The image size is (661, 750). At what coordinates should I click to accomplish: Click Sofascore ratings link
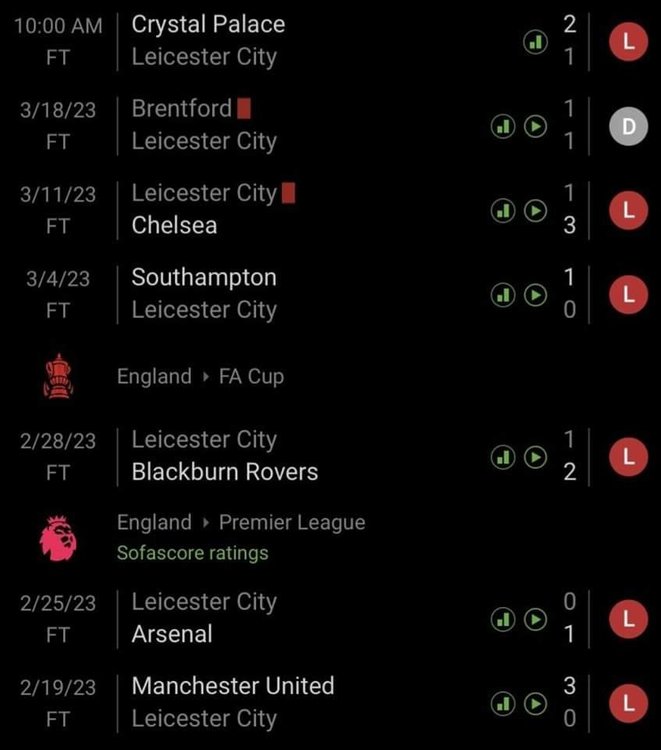pos(193,553)
